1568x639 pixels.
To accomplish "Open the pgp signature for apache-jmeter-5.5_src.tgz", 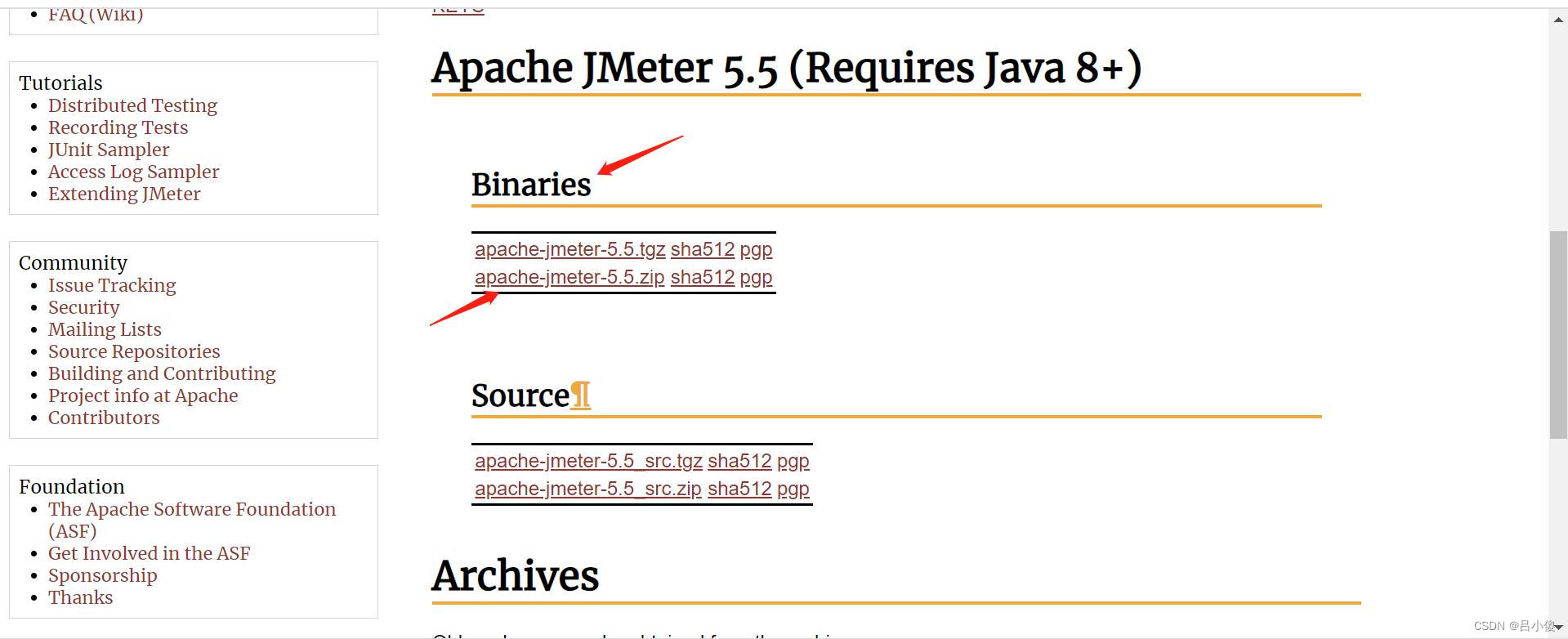I will pyautogui.click(x=792, y=462).
